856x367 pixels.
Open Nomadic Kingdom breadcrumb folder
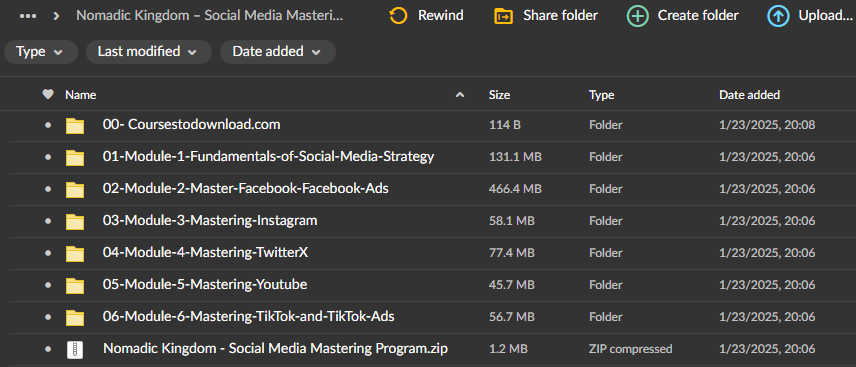click(210, 15)
